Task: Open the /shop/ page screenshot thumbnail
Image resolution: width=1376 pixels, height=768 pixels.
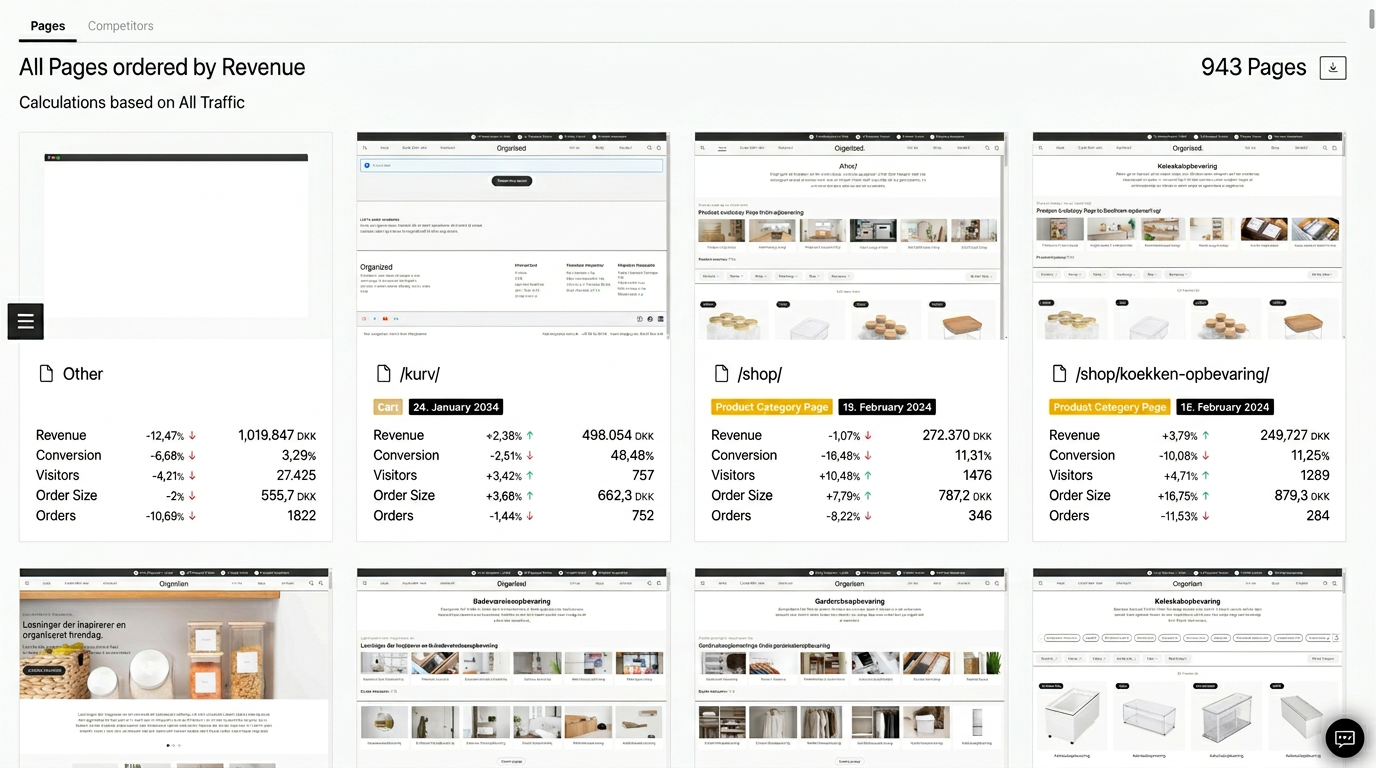Action: [851, 236]
